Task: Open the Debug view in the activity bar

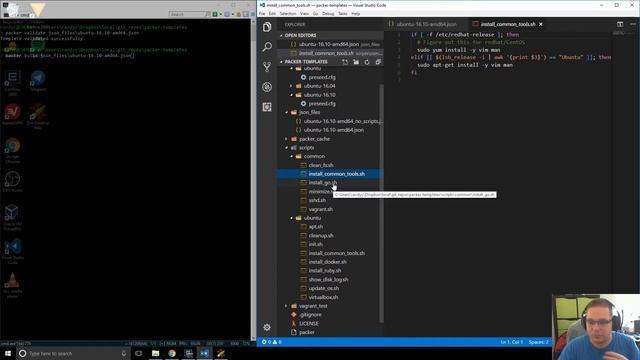Action: 267,87
